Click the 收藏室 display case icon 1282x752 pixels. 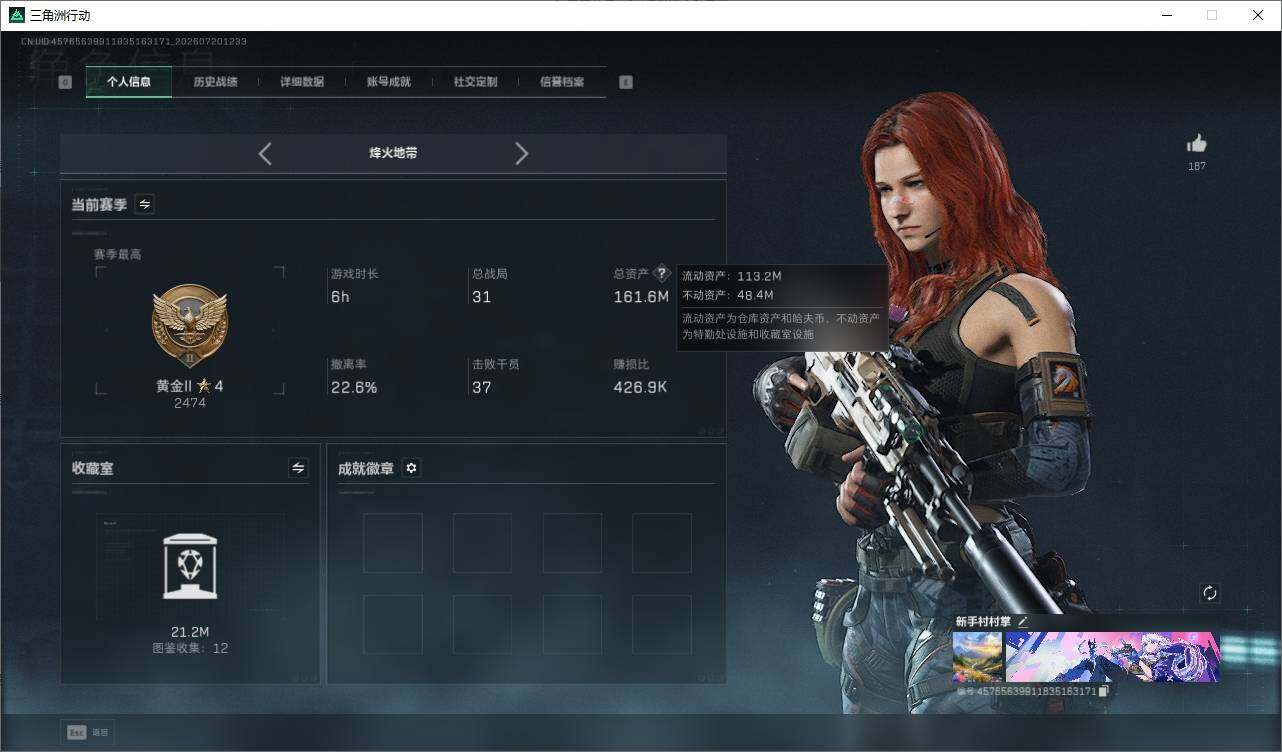(x=190, y=566)
